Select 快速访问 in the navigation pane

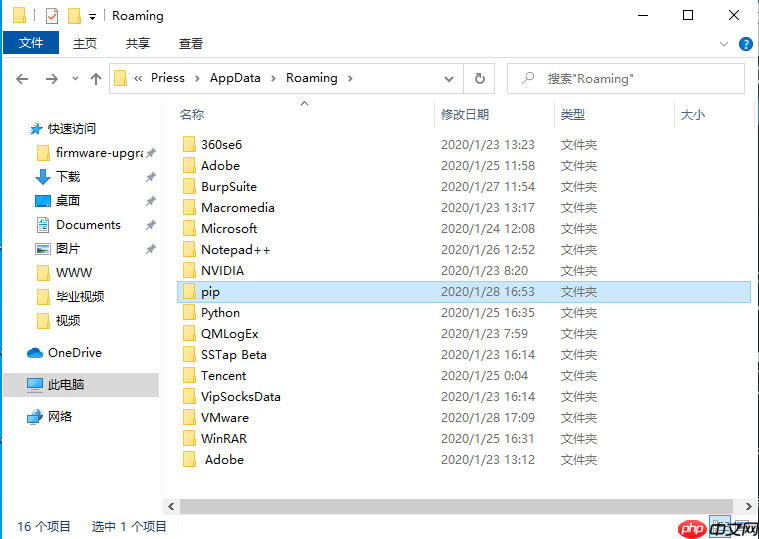point(72,129)
